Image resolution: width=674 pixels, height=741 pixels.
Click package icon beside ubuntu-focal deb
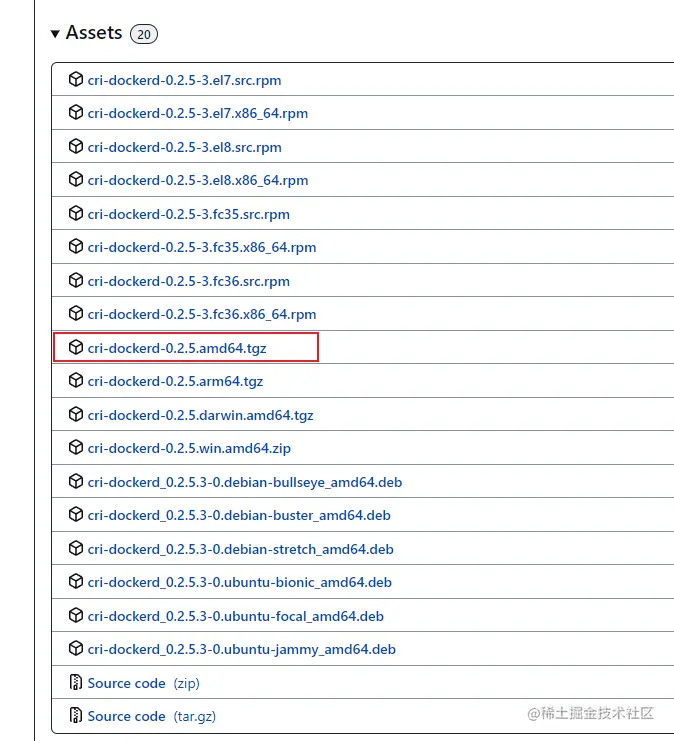(76, 616)
